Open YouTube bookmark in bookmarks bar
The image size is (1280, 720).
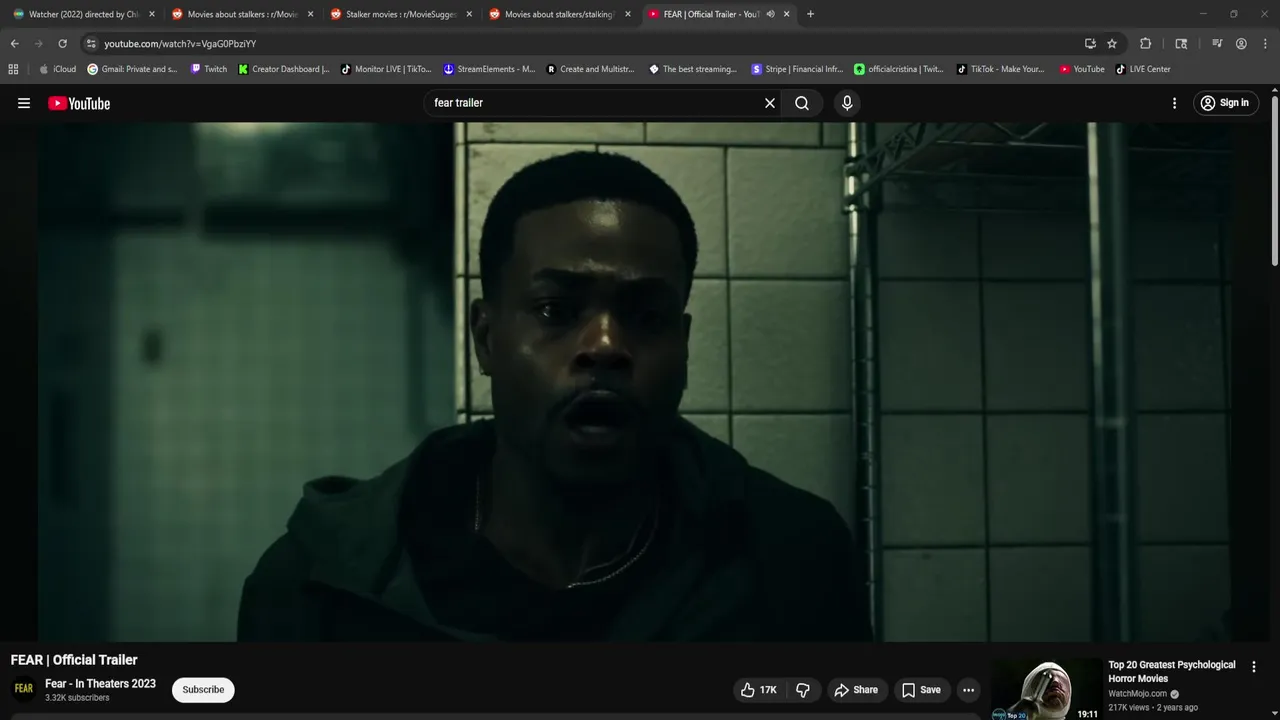click(1082, 69)
